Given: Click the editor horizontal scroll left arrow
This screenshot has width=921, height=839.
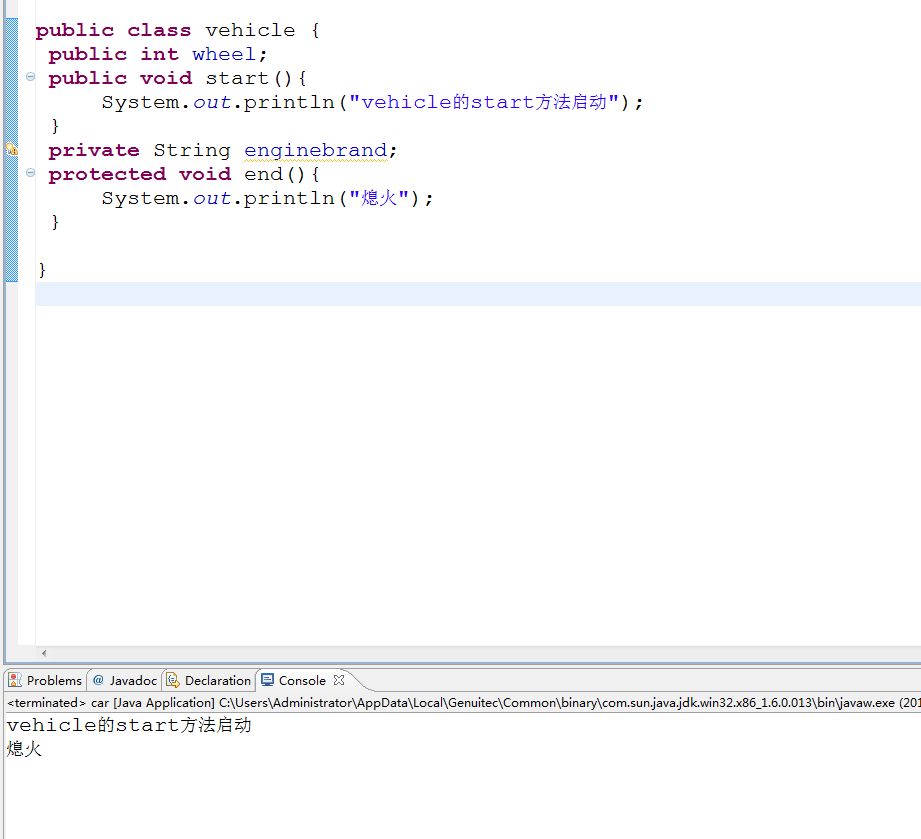Looking at the screenshot, I should [x=44, y=653].
